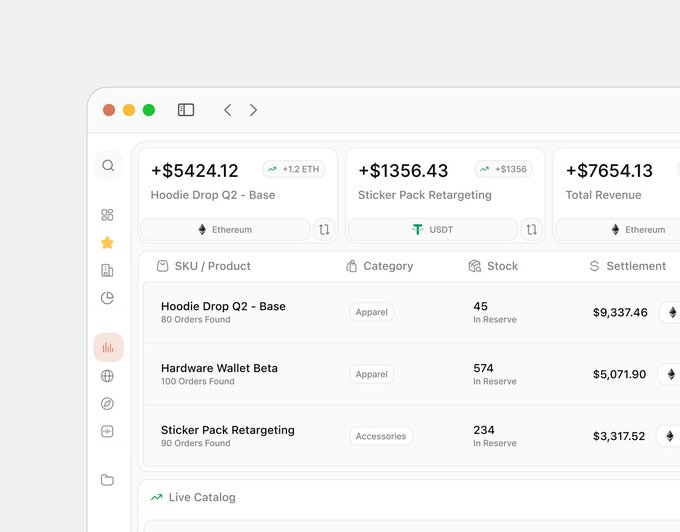Click the 100 Orders Found text

198,382
